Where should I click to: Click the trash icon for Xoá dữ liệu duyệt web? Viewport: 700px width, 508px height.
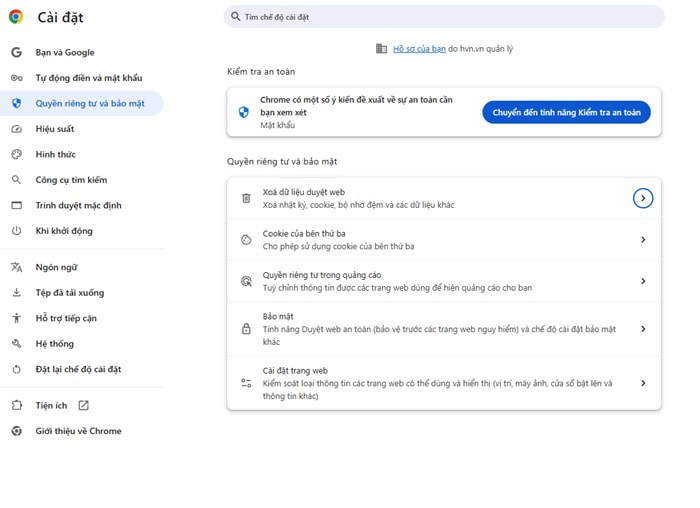tap(246, 198)
